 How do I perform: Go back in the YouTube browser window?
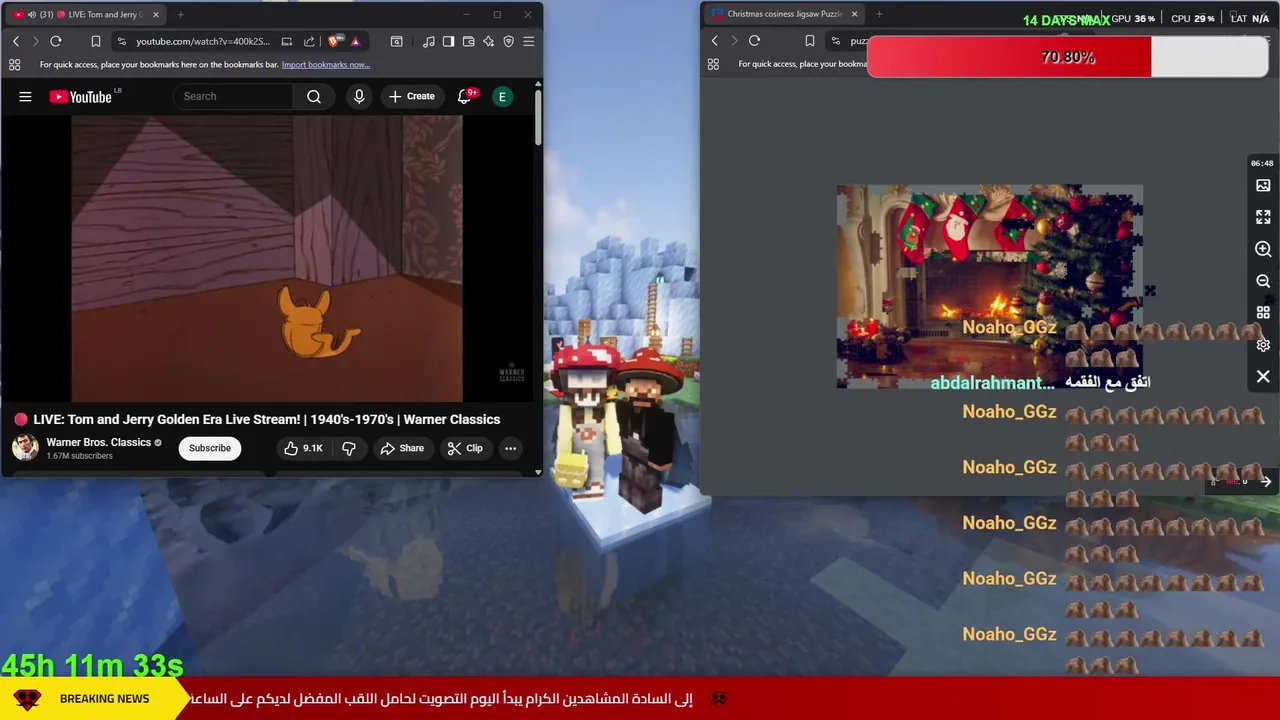[16, 41]
